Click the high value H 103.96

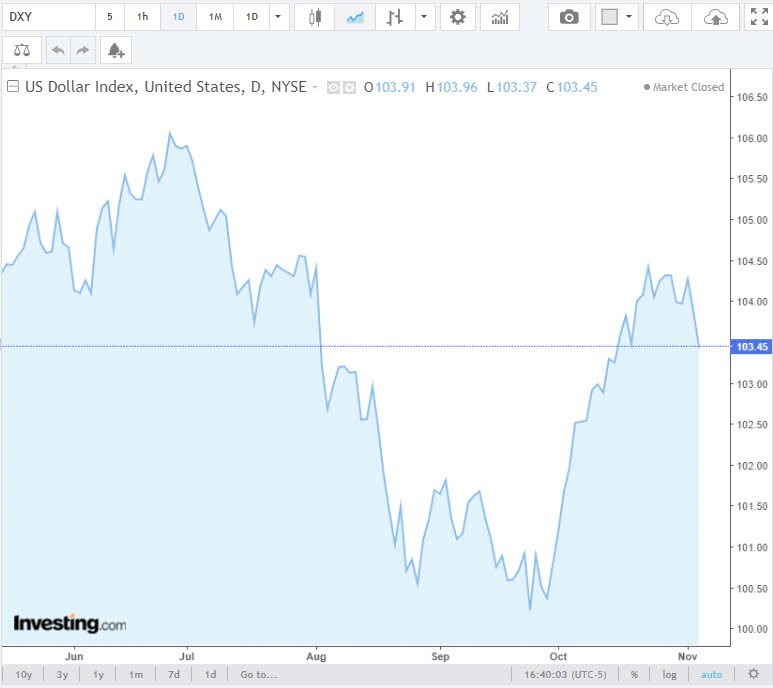451,87
